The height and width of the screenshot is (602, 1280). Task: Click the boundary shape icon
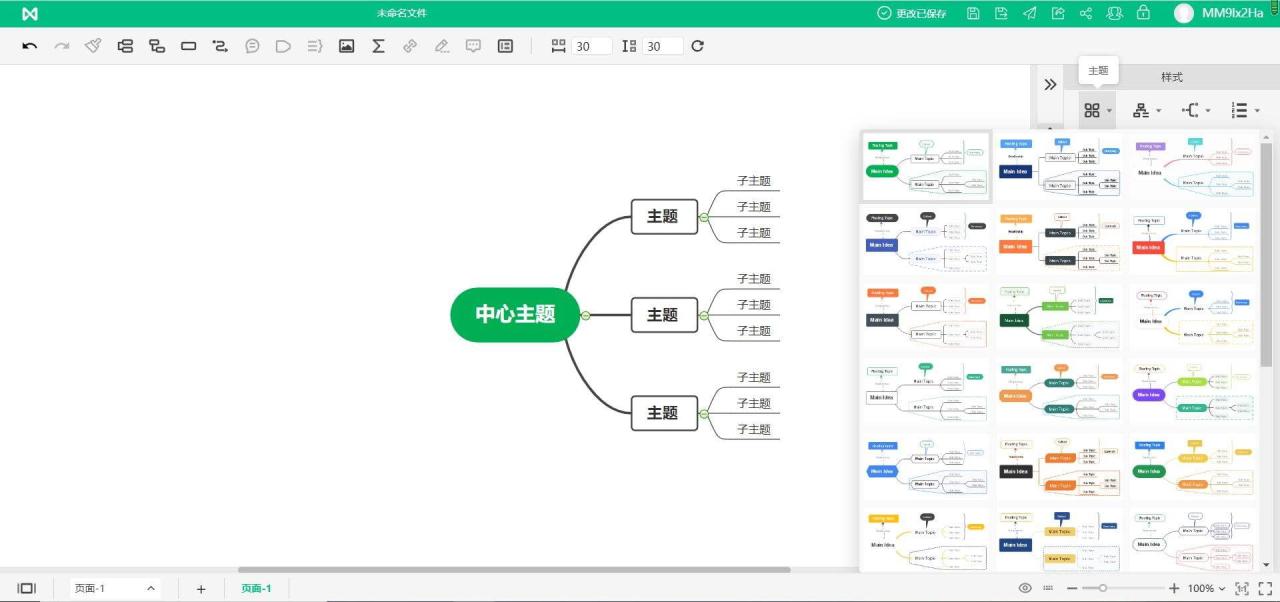[x=283, y=46]
